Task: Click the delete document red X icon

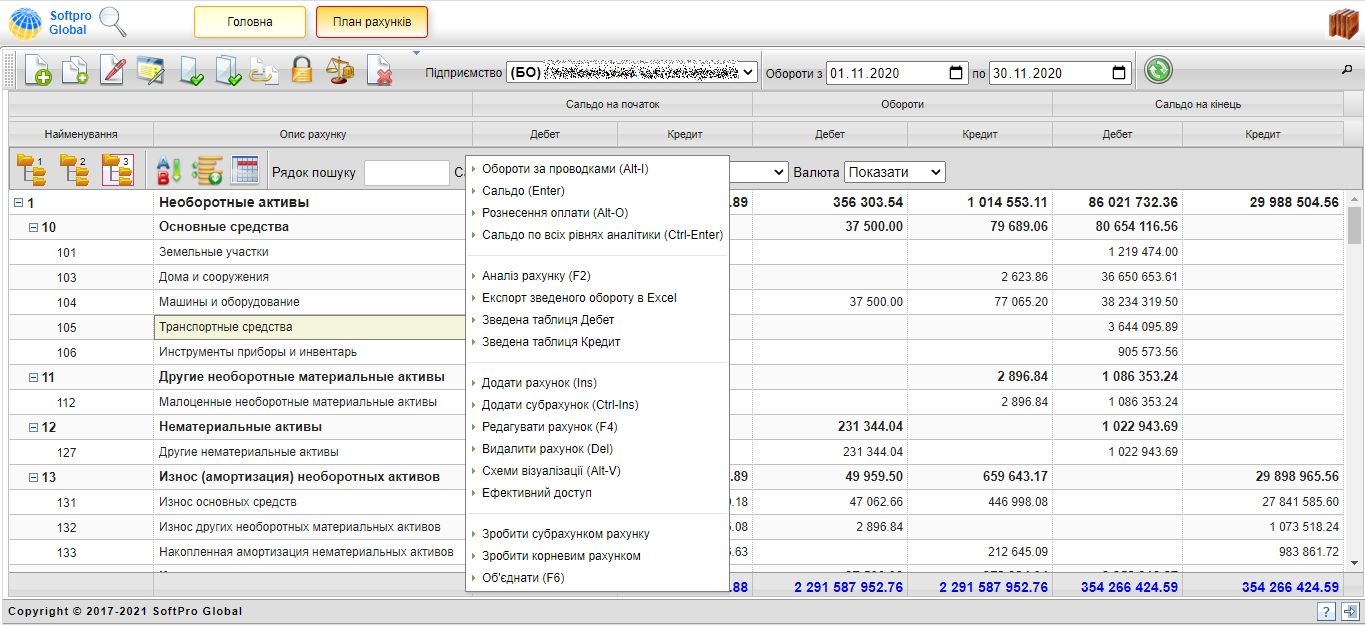Action: click(379, 71)
